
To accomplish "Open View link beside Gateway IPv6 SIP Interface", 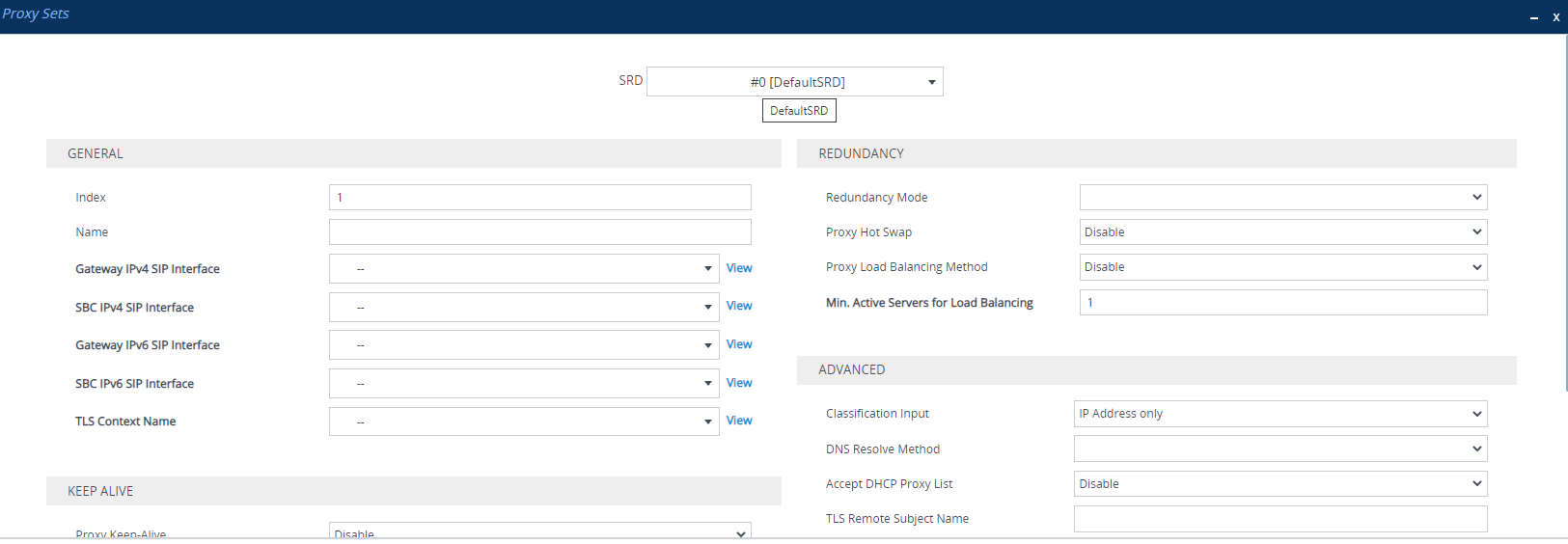I will (739, 344).
